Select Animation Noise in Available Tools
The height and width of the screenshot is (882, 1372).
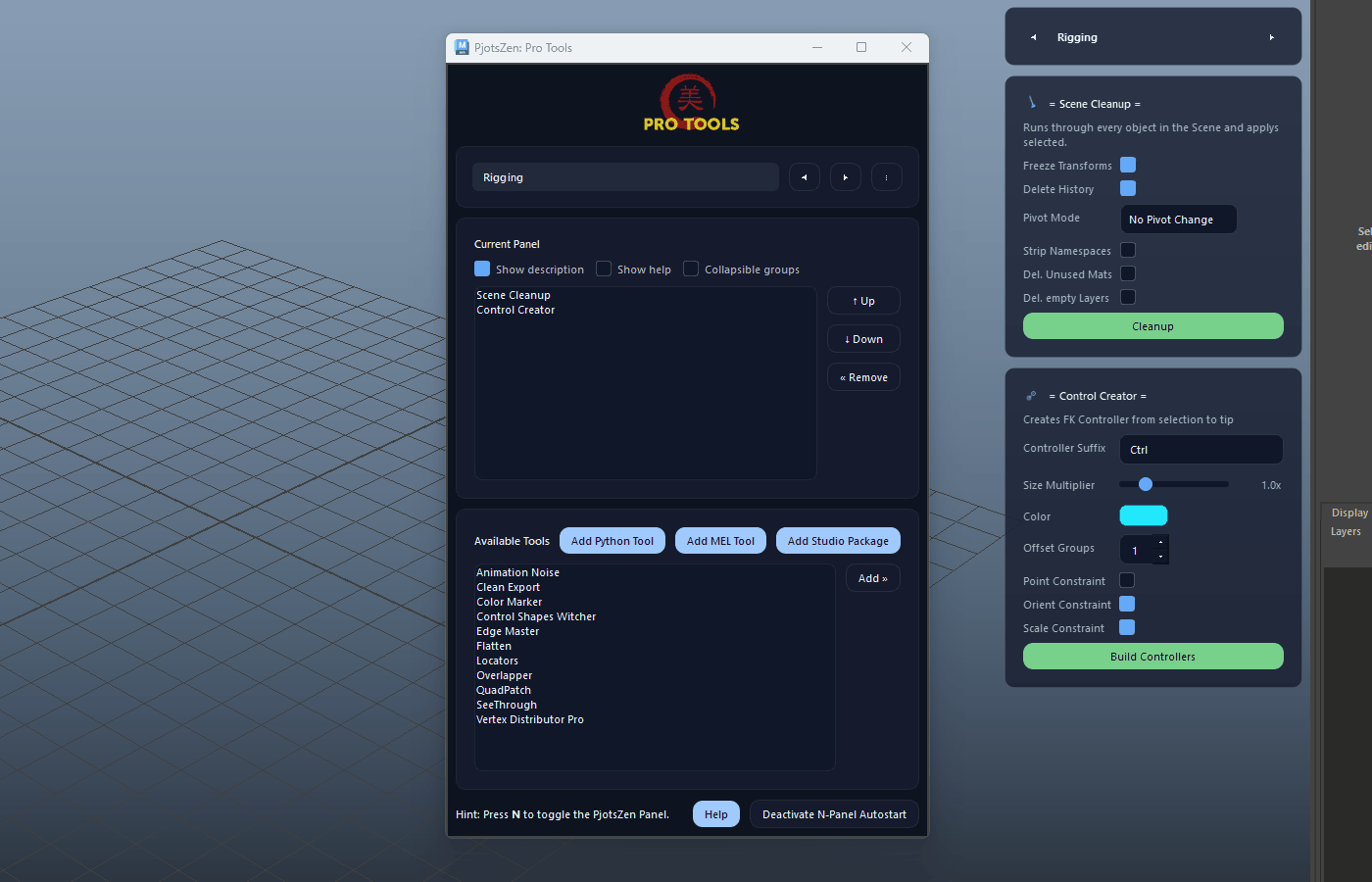click(x=517, y=572)
